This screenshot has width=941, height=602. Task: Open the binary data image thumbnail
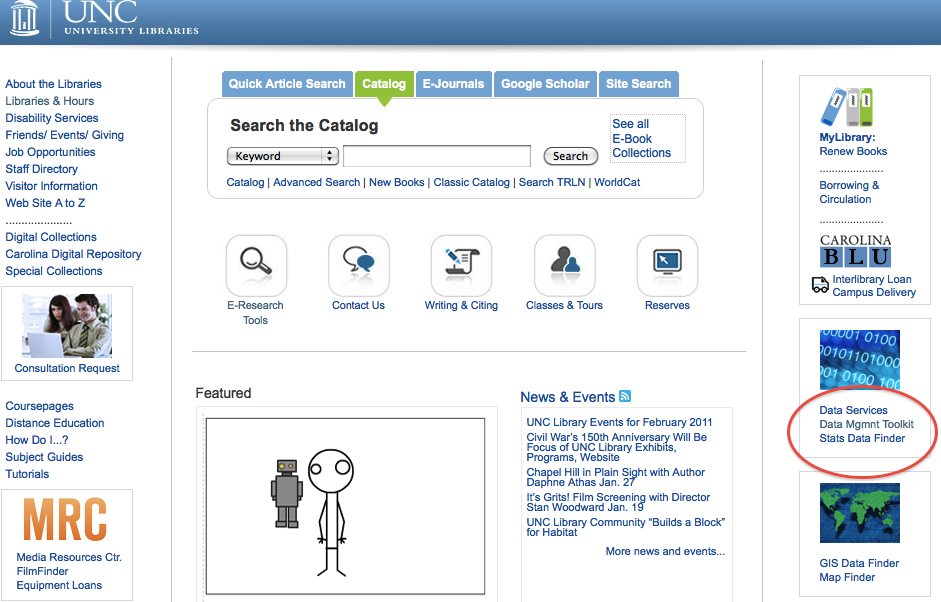coord(860,360)
